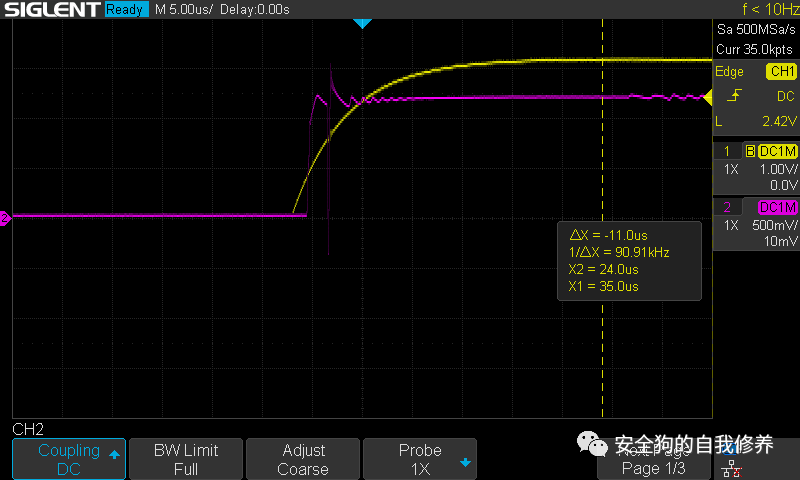800x480 pixels.
Task: Select the CH1 trigger source label
Action: click(x=782, y=71)
